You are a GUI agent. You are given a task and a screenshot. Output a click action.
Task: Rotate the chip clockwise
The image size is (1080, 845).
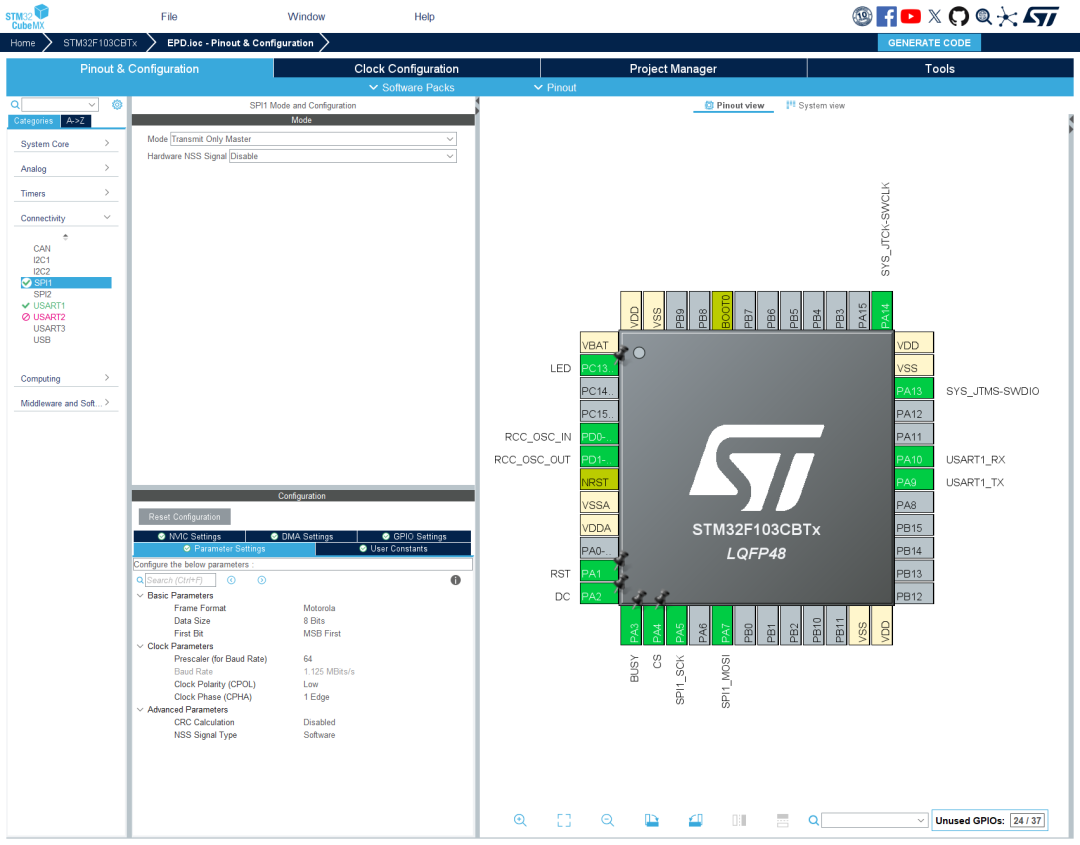(x=652, y=820)
